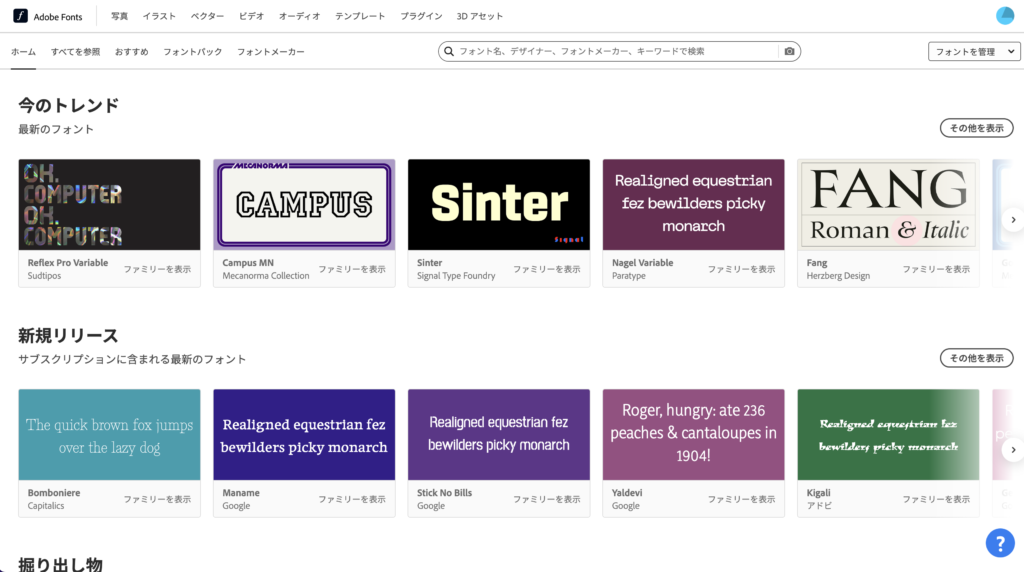Open Reflex Pro Variable preview thumbnail
The image size is (1024, 572).
110,204
